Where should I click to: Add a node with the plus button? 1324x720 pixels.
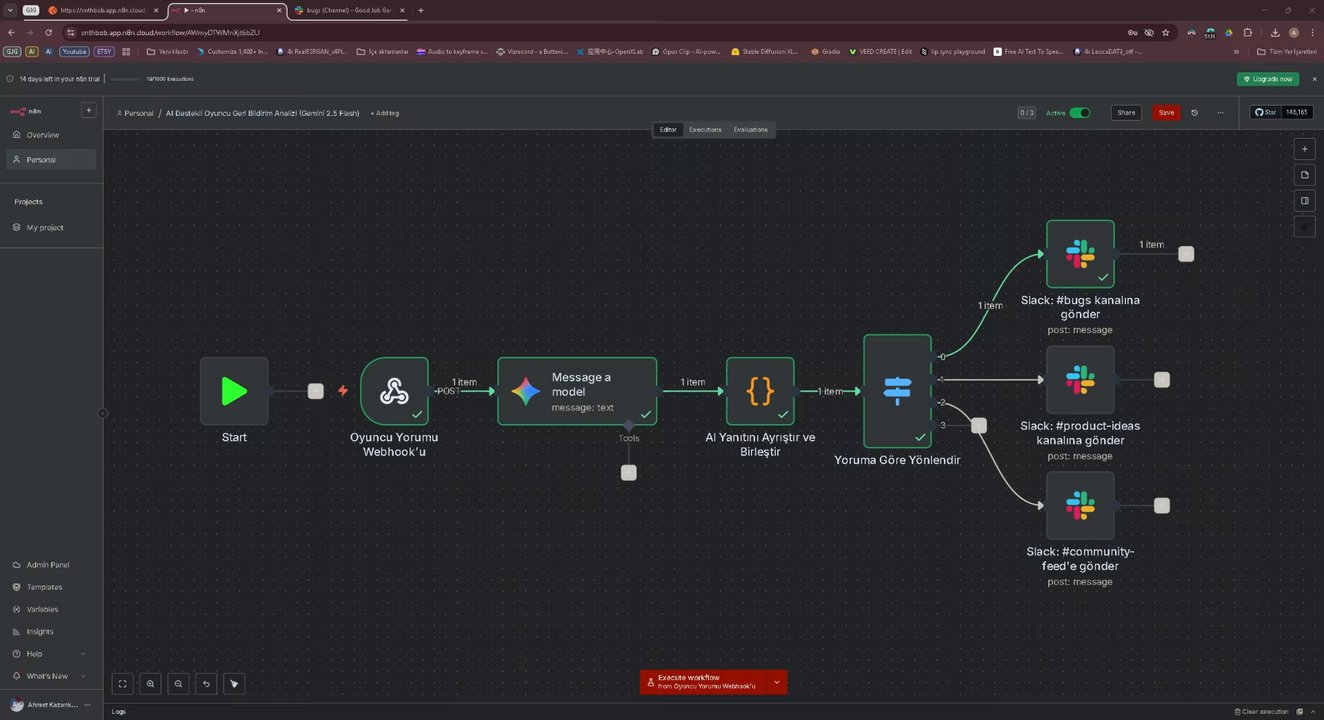click(1304, 149)
